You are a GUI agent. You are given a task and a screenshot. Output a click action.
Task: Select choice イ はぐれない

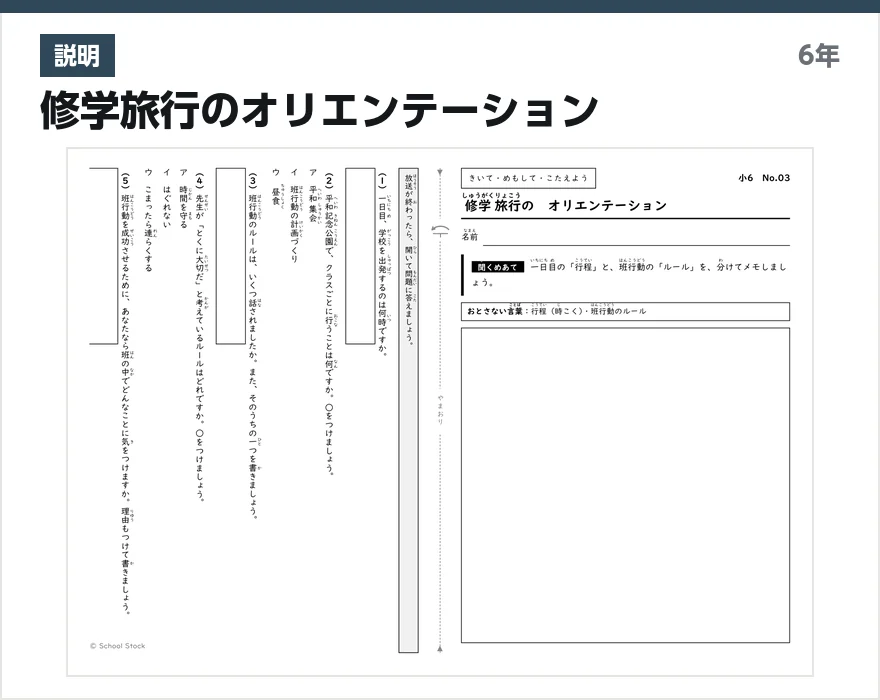tap(166, 198)
